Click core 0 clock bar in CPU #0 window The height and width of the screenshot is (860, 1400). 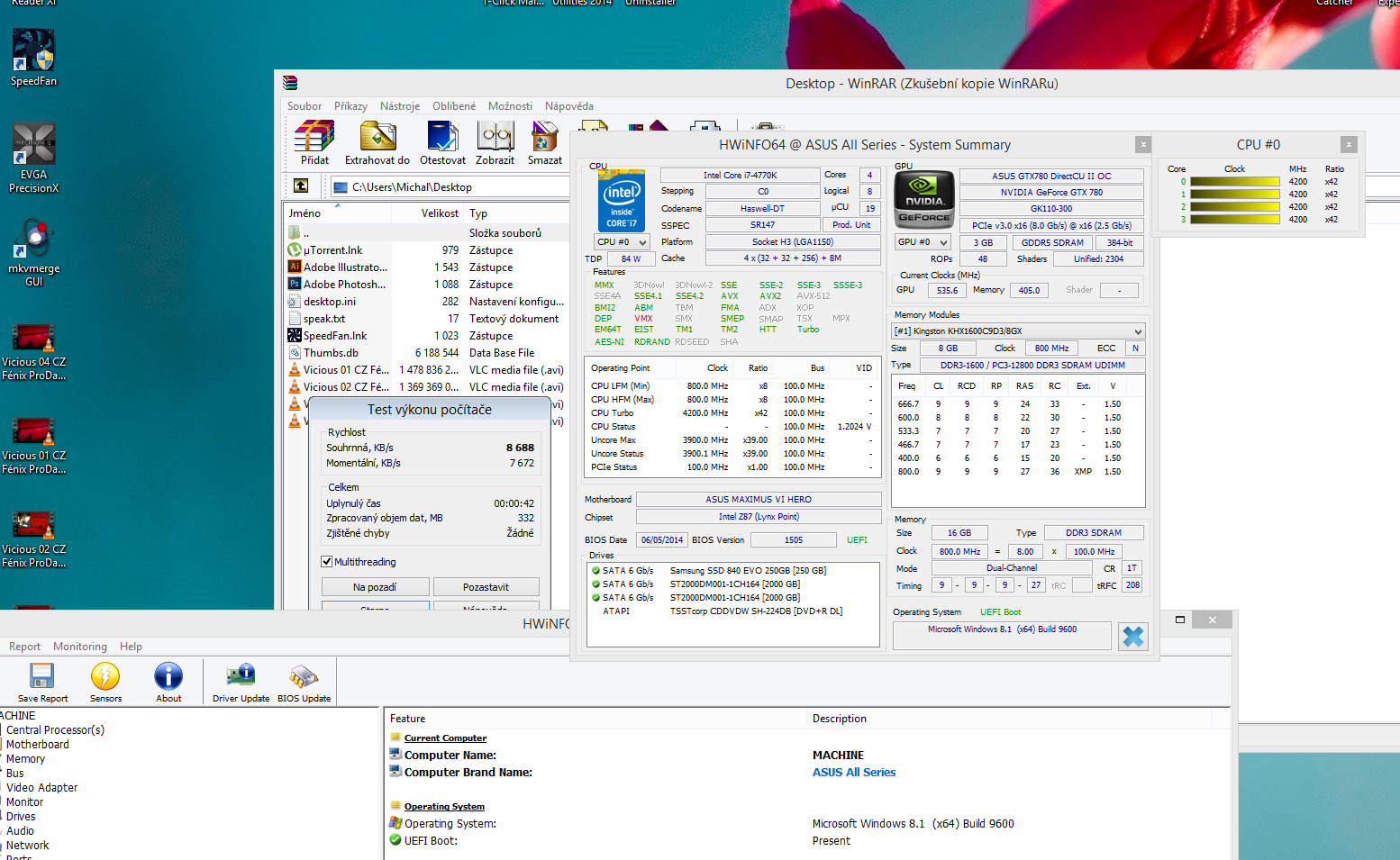[1235, 182]
